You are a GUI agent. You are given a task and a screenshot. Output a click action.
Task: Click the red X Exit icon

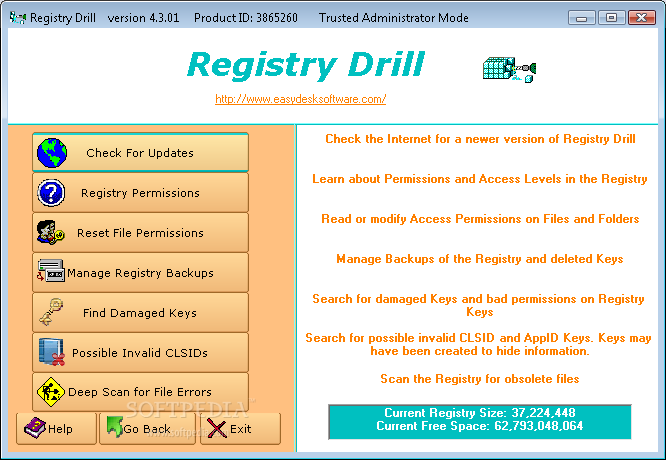pos(217,428)
